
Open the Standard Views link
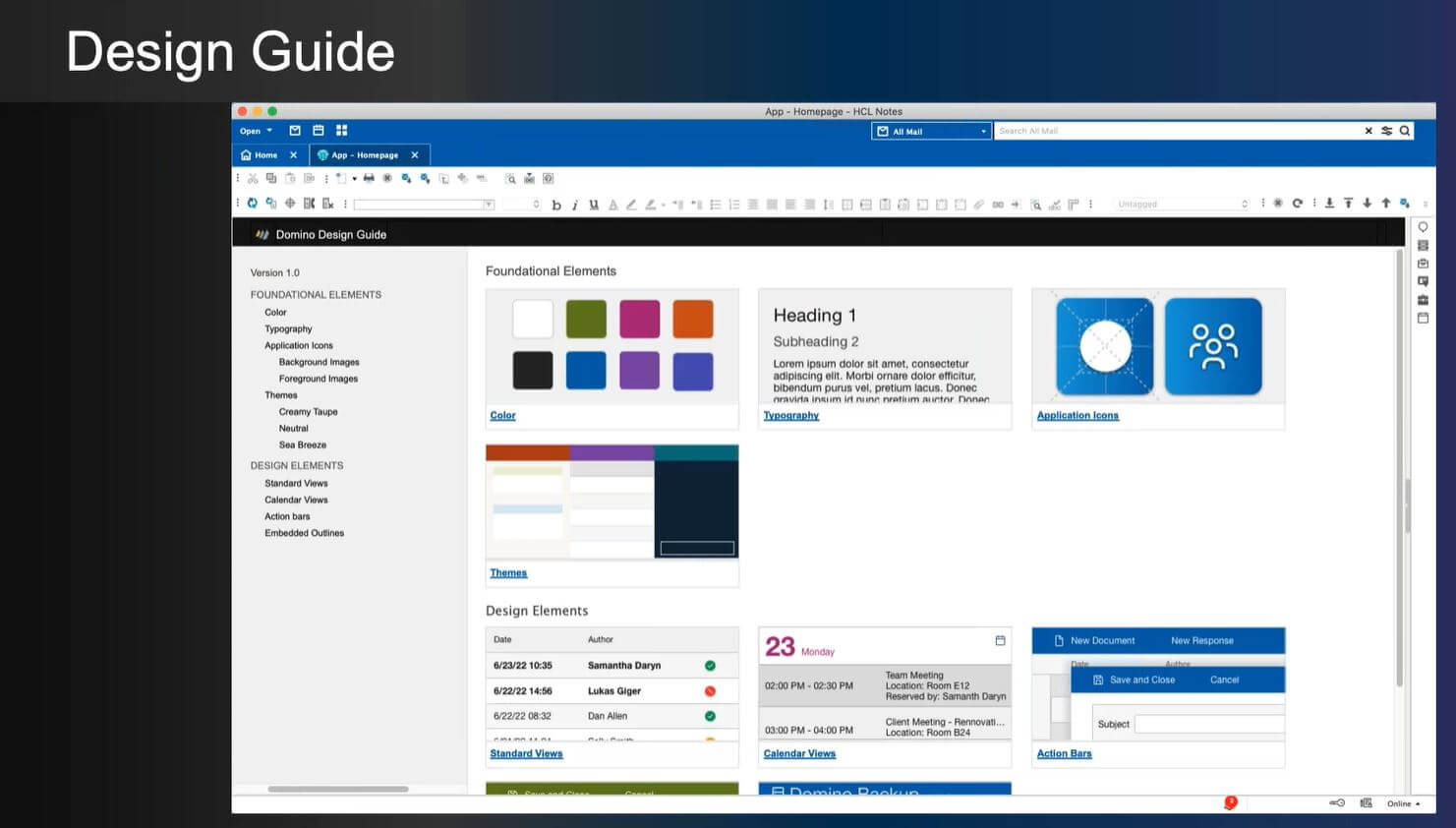526,753
